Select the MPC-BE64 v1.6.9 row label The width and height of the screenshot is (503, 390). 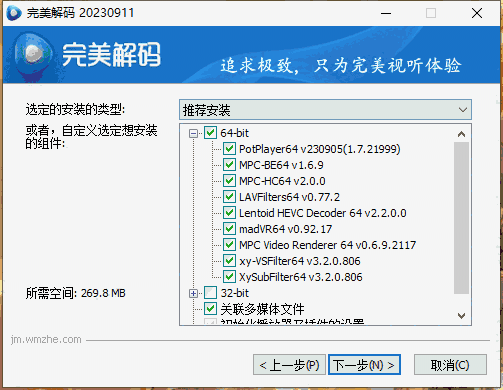281,165
